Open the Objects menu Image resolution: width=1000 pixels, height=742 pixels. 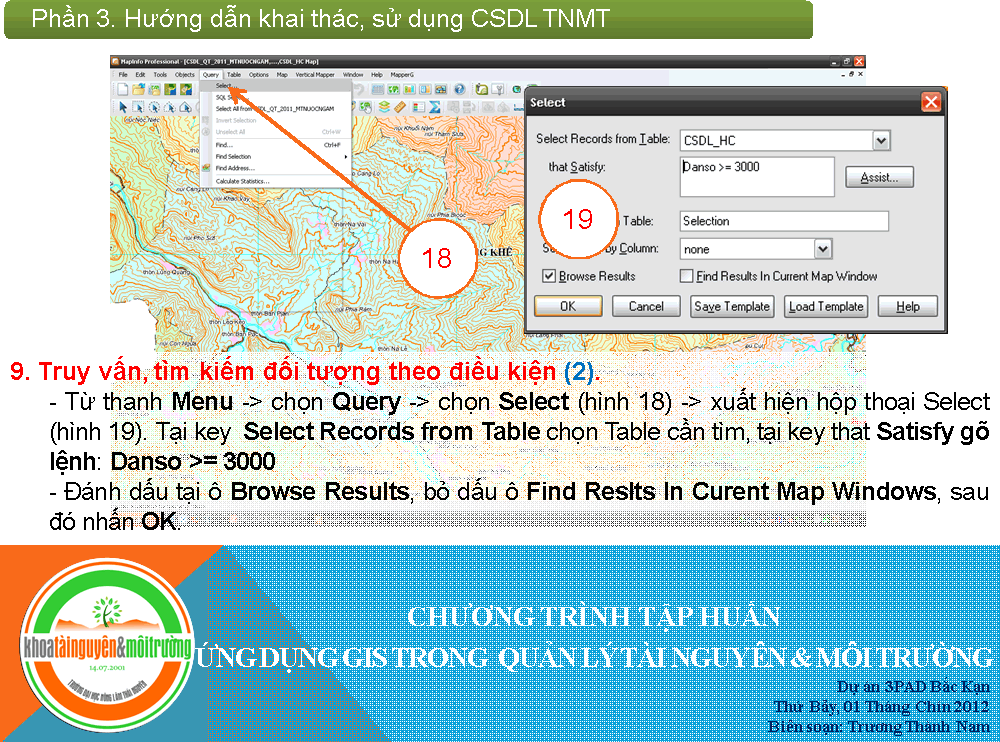(x=184, y=75)
